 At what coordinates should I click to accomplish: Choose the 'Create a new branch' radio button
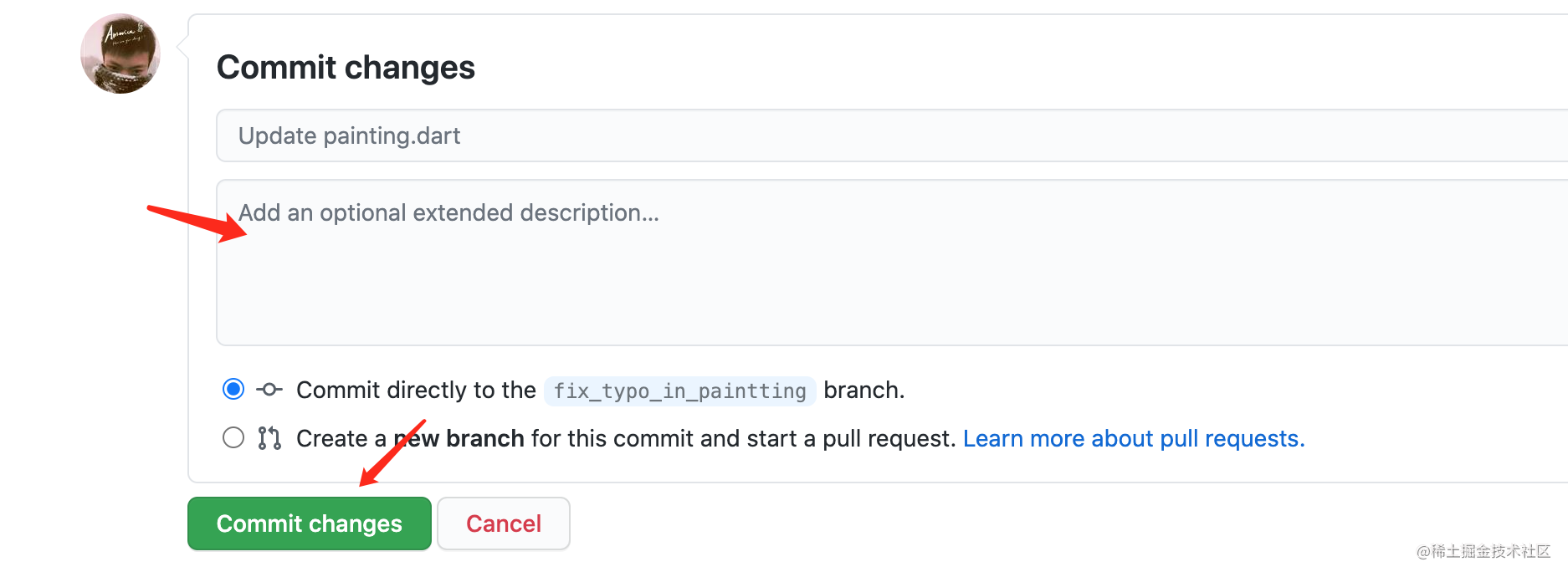233,437
